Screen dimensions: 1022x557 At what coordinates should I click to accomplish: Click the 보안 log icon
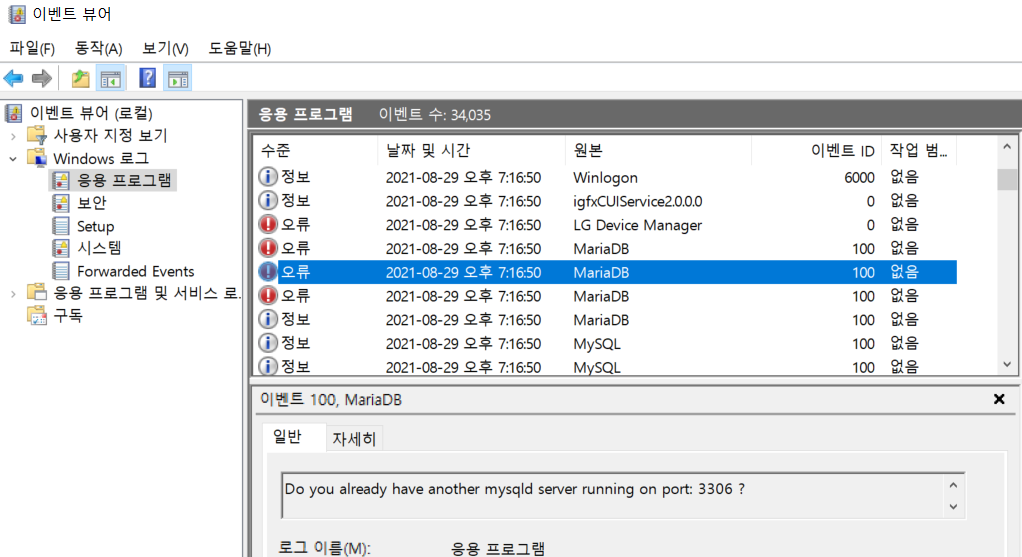pyautogui.click(x=61, y=203)
